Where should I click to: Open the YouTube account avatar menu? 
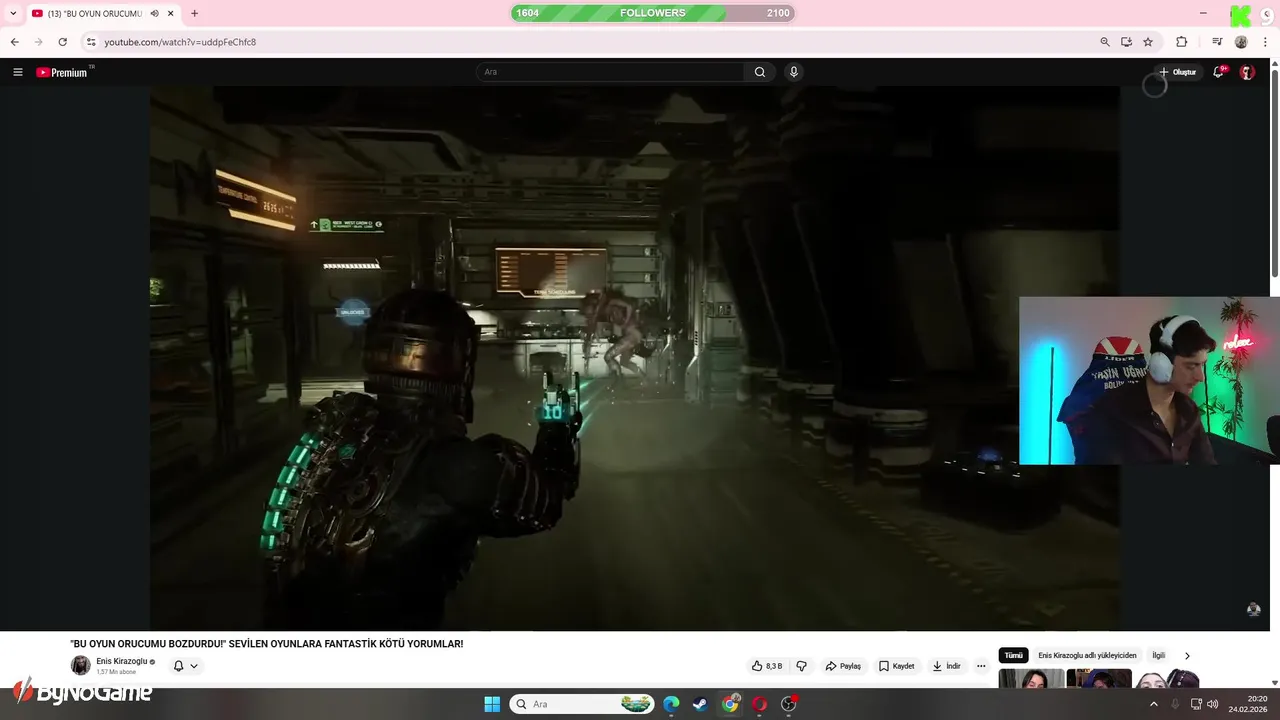(1247, 72)
